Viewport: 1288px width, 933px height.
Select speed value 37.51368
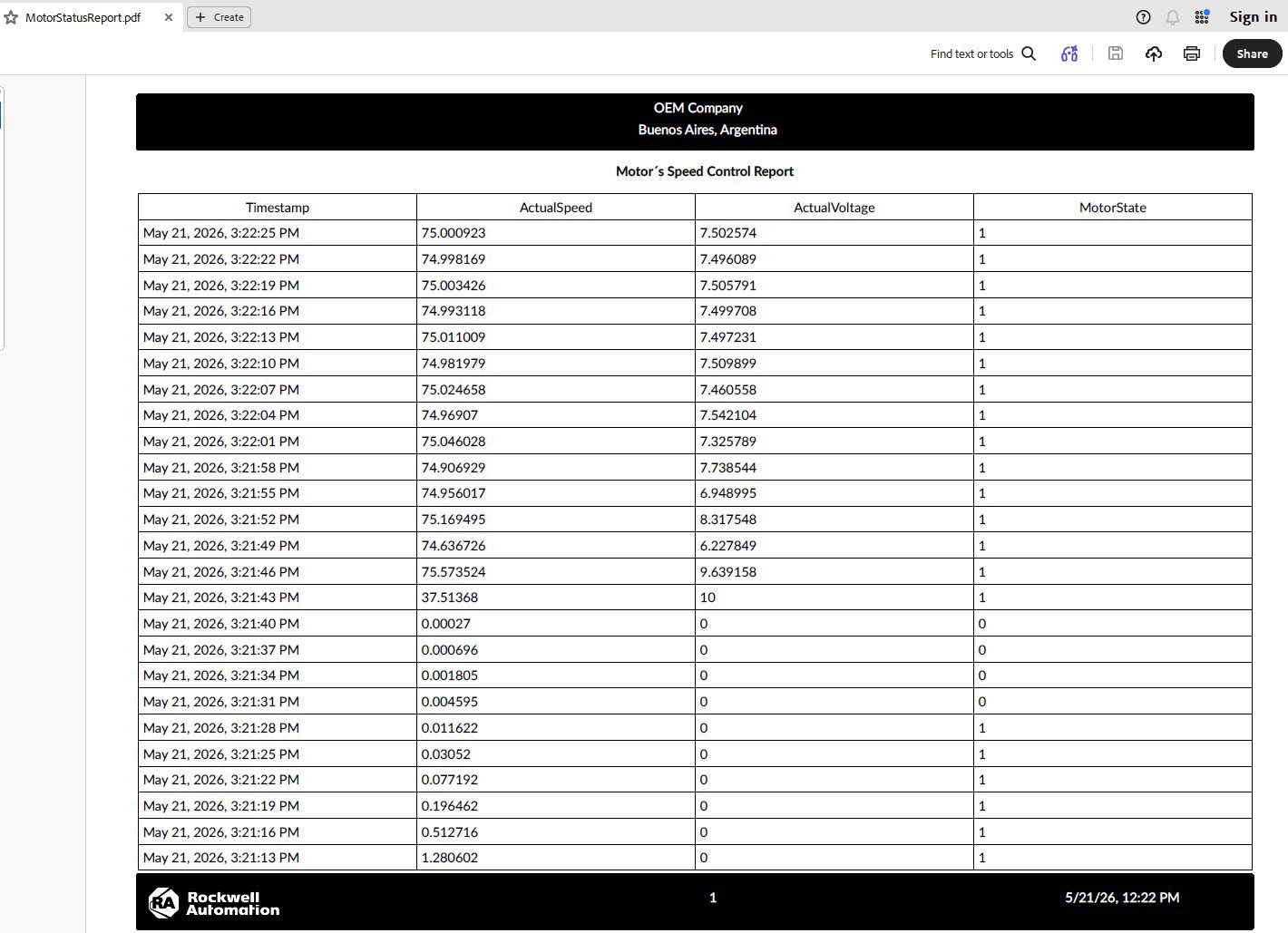(450, 598)
